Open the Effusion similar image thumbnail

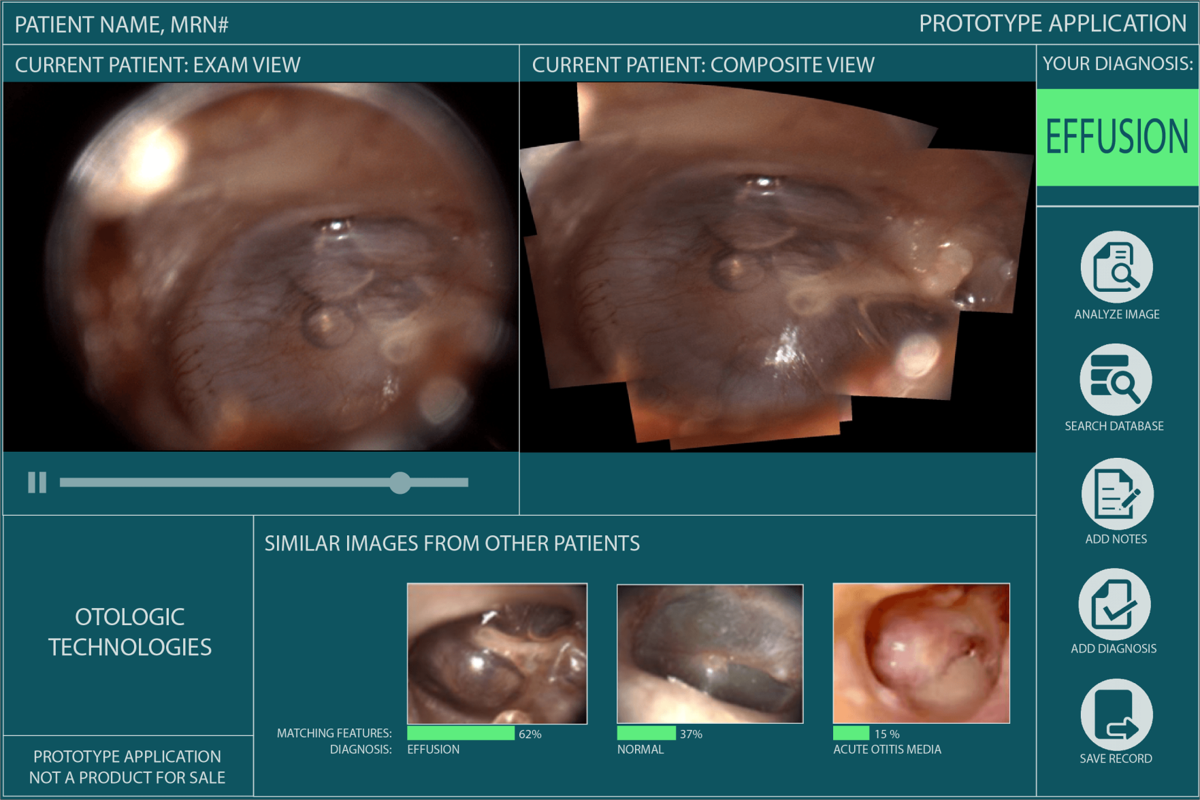point(497,653)
